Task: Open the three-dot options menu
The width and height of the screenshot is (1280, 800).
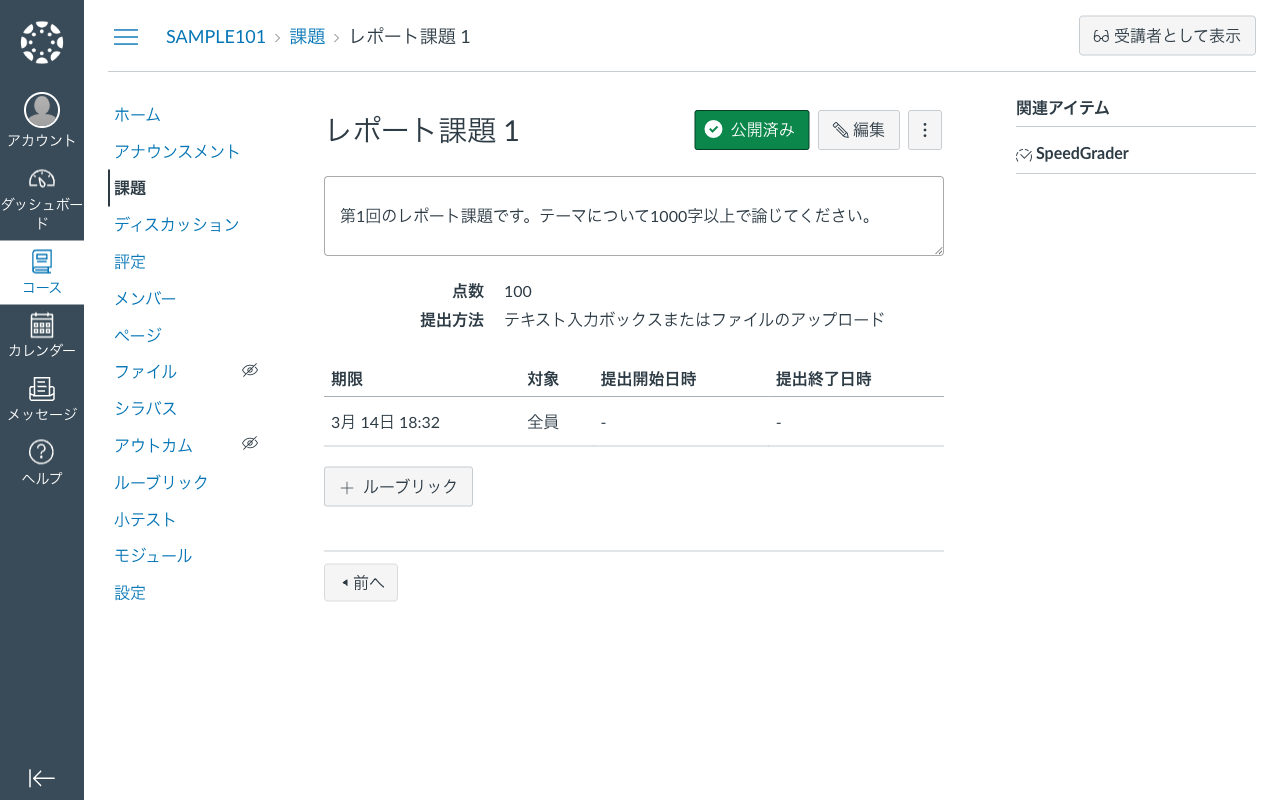Action: click(924, 129)
